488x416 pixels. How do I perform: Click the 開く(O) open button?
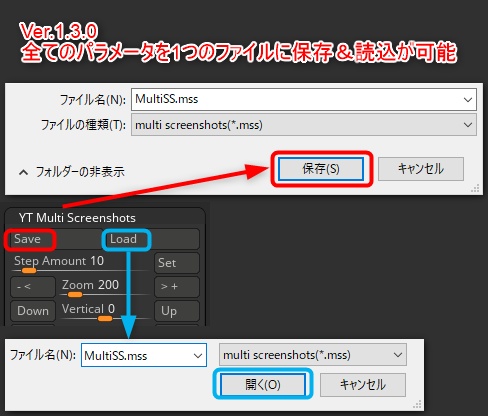[263, 385]
